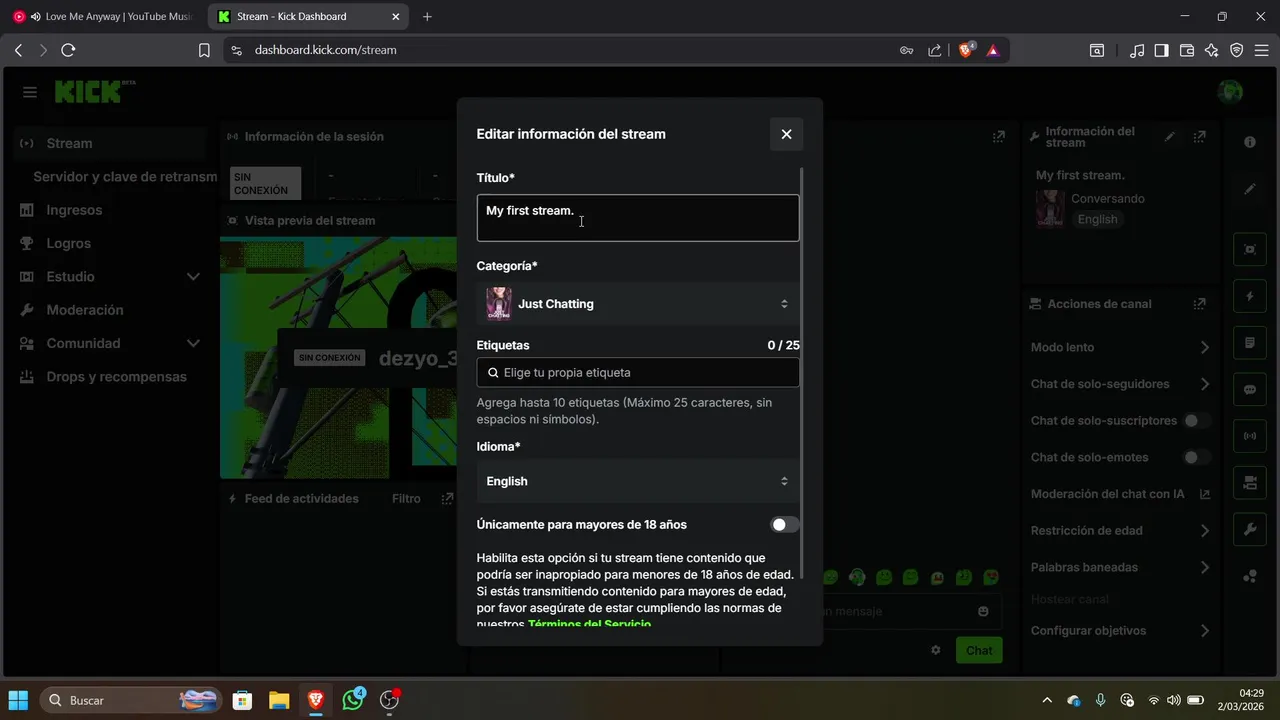Pop out the chat panel
The width and height of the screenshot is (1280, 720).
[x=998, y=137]
